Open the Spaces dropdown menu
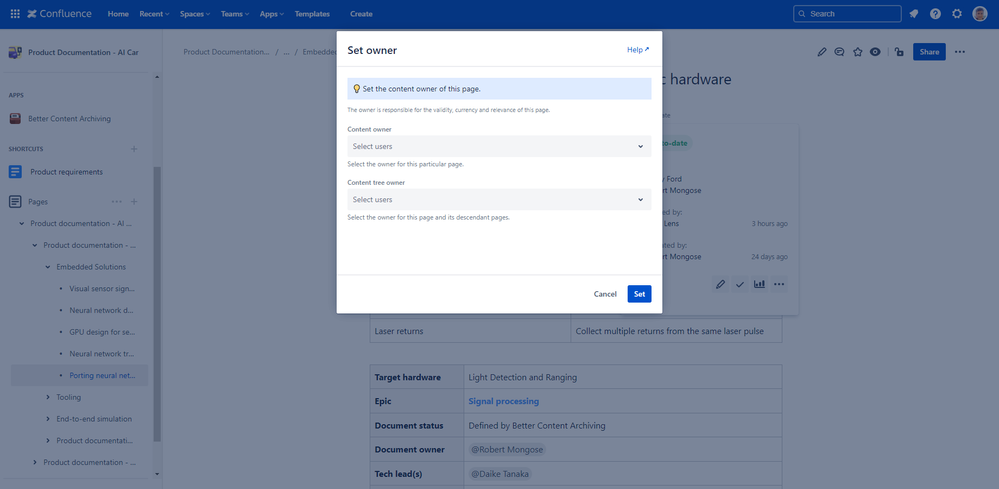 194,14
